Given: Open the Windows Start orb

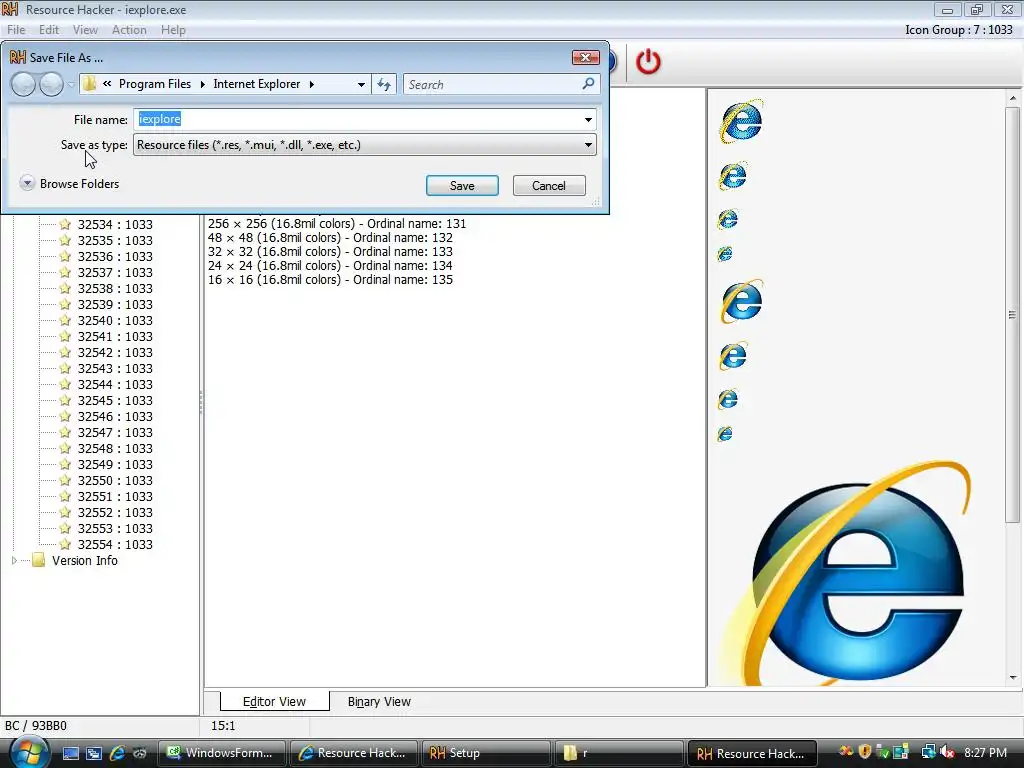Looking at the screenshot, I should tap(28, 752).
